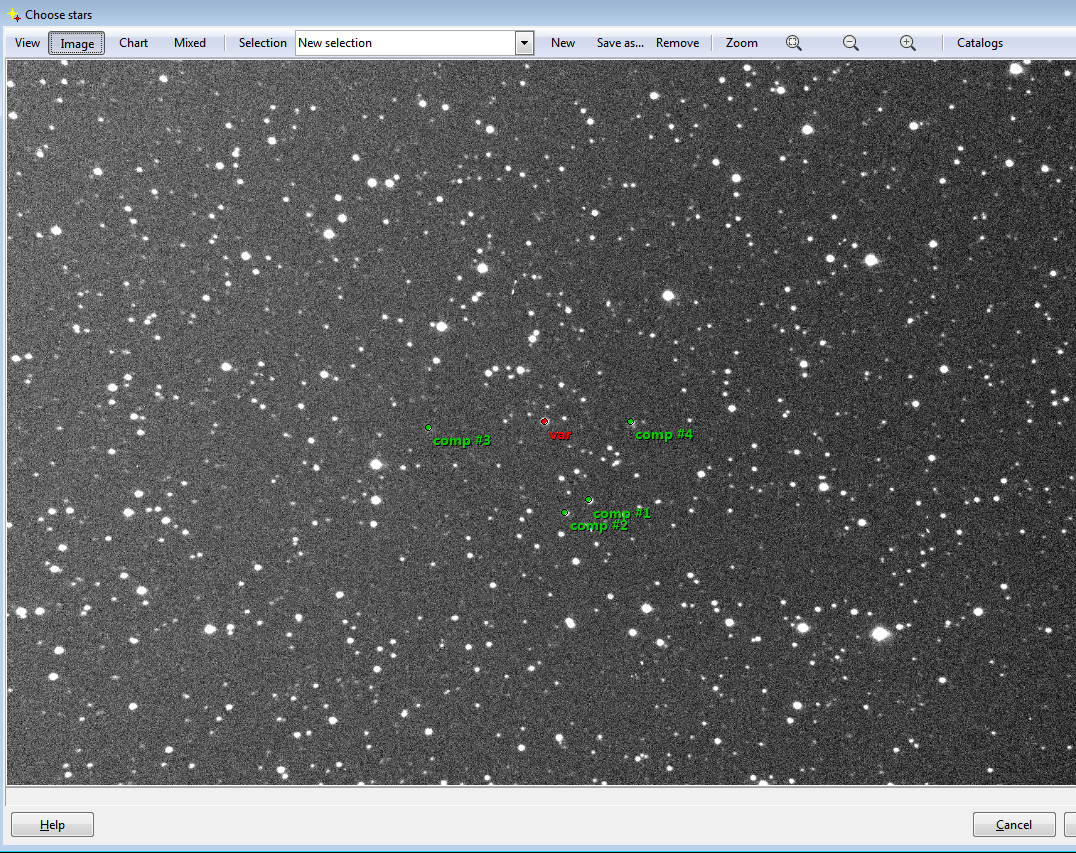Open the Catalogs menu
Image resolution: width=1076 pixels, height=853 pixels.
[979, 43]
